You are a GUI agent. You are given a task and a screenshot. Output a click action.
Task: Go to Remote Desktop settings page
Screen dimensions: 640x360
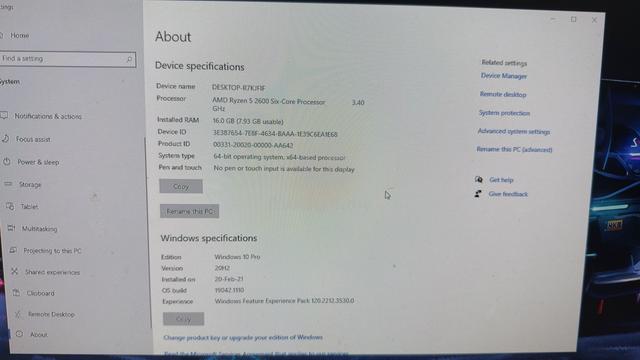51,314
